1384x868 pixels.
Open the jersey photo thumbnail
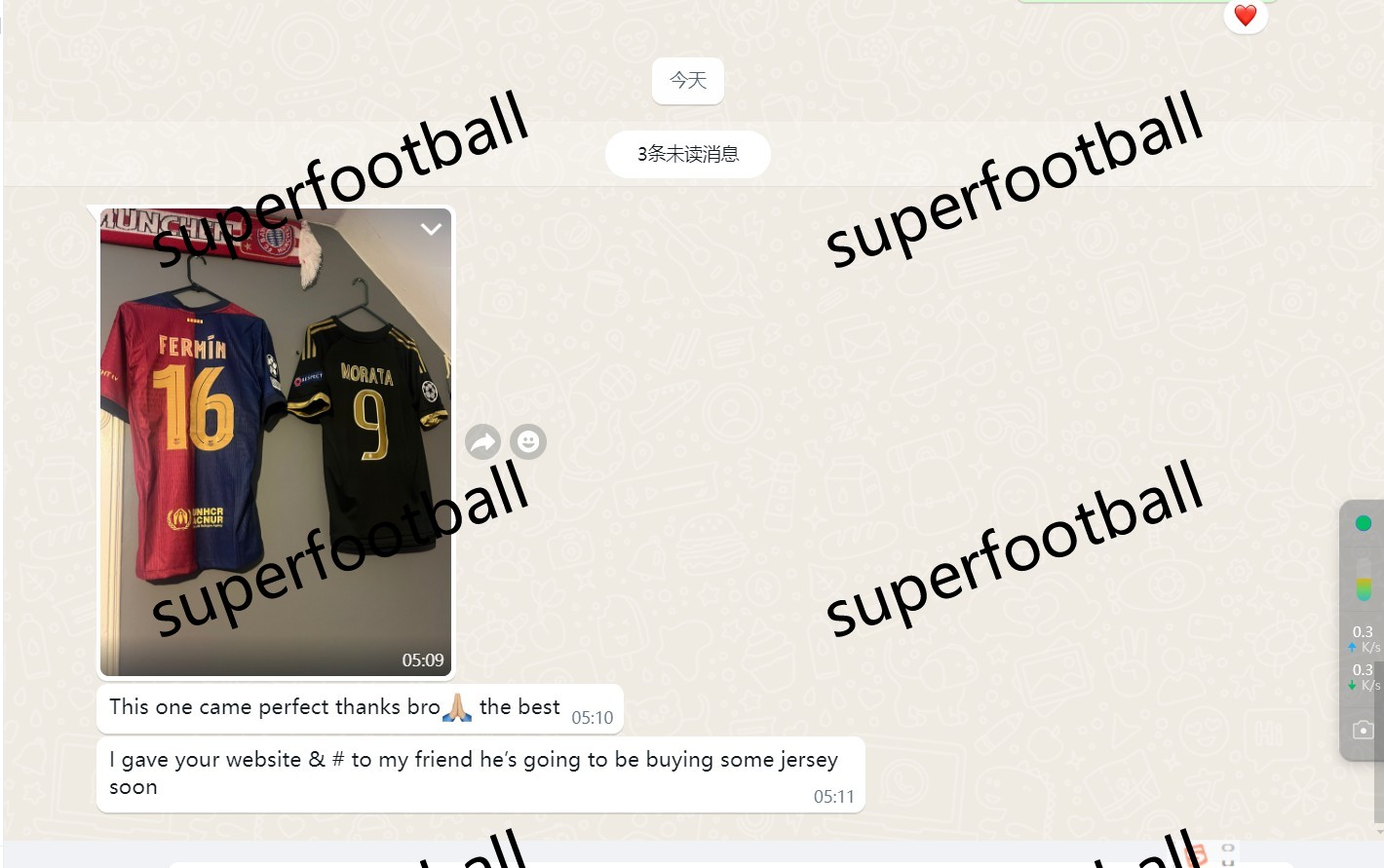coord(276,442)
